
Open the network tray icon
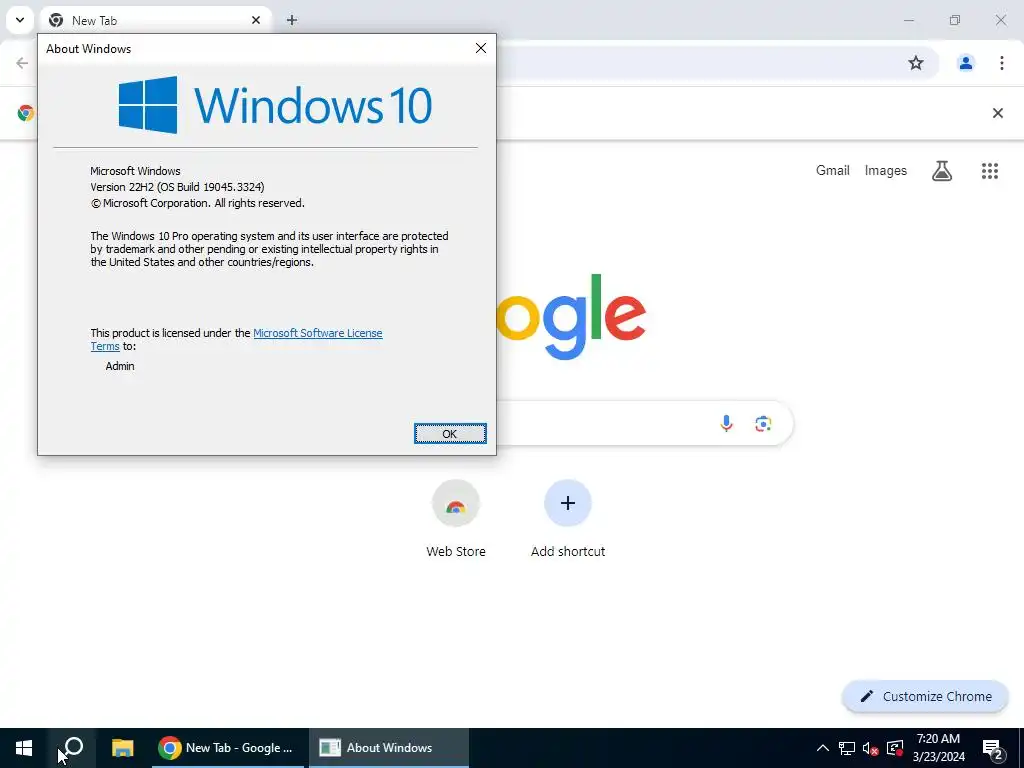[847, 748]
